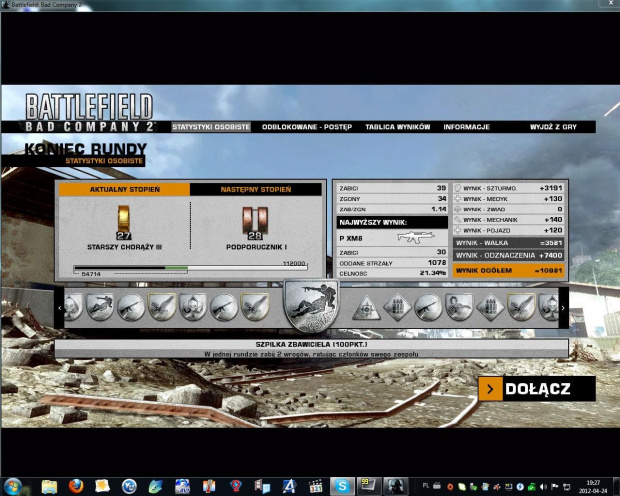This screenshot has height=496, width=620.
Task: Click the Wynik - Odznaczenia +7400 row
Action: 508,256
